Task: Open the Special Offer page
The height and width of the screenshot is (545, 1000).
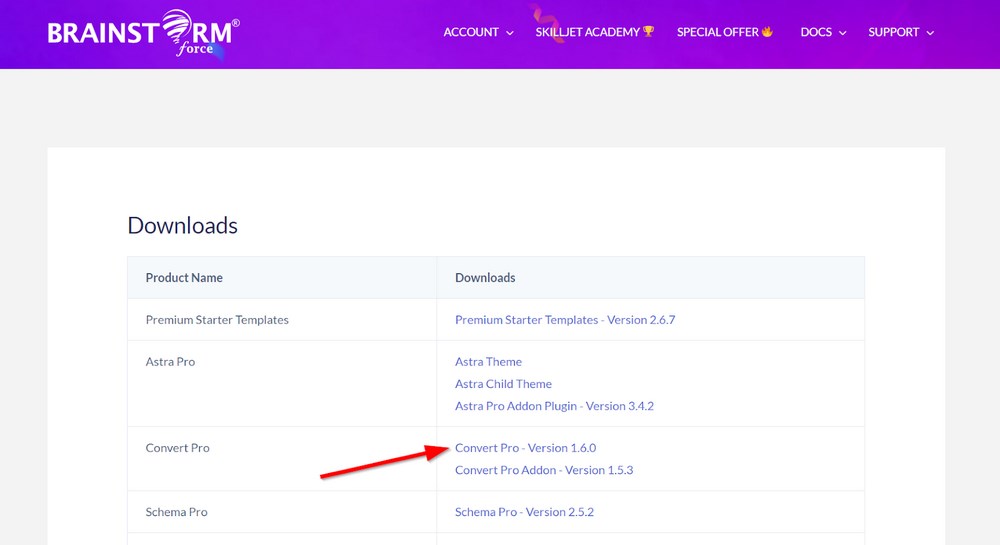Action: point(717,32)
